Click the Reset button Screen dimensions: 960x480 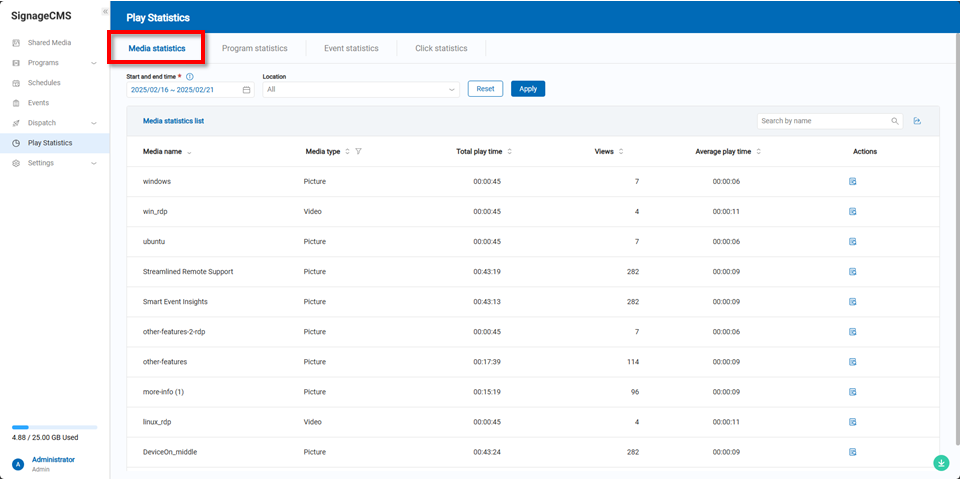[x=485, y=89]
